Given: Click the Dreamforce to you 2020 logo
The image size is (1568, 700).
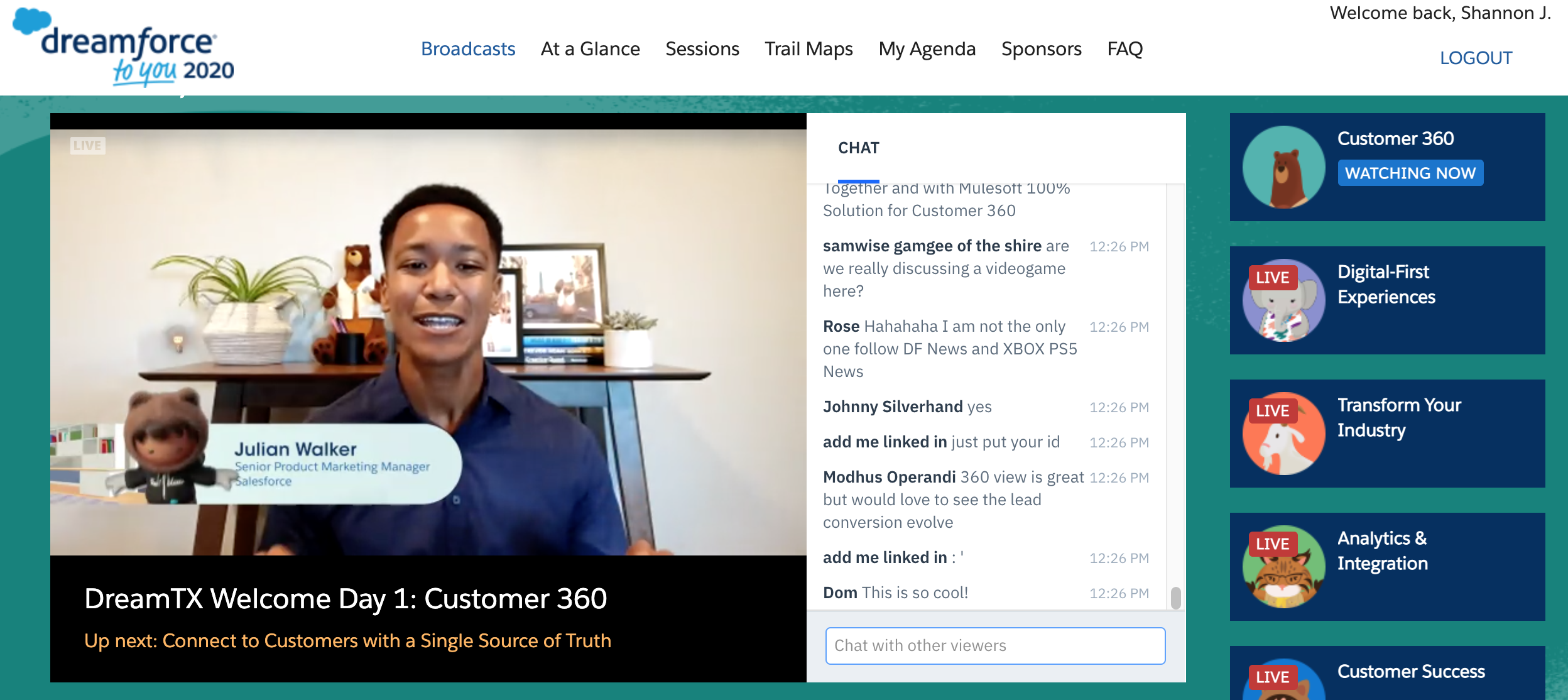Looking at the screenshot, I should (123, 48).
